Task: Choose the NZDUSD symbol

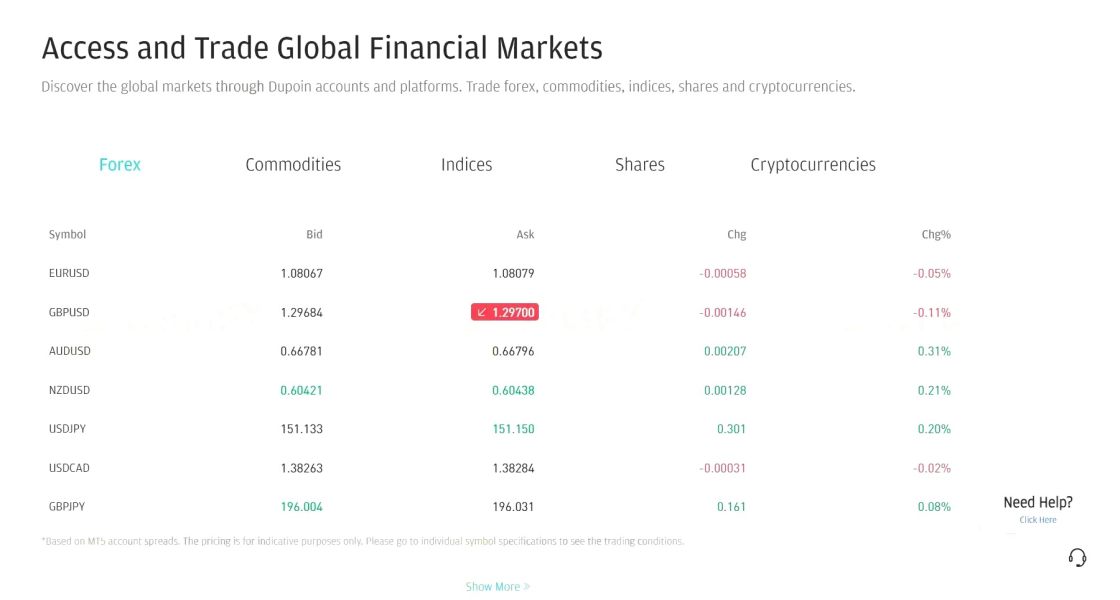Action: click(69, 390)
